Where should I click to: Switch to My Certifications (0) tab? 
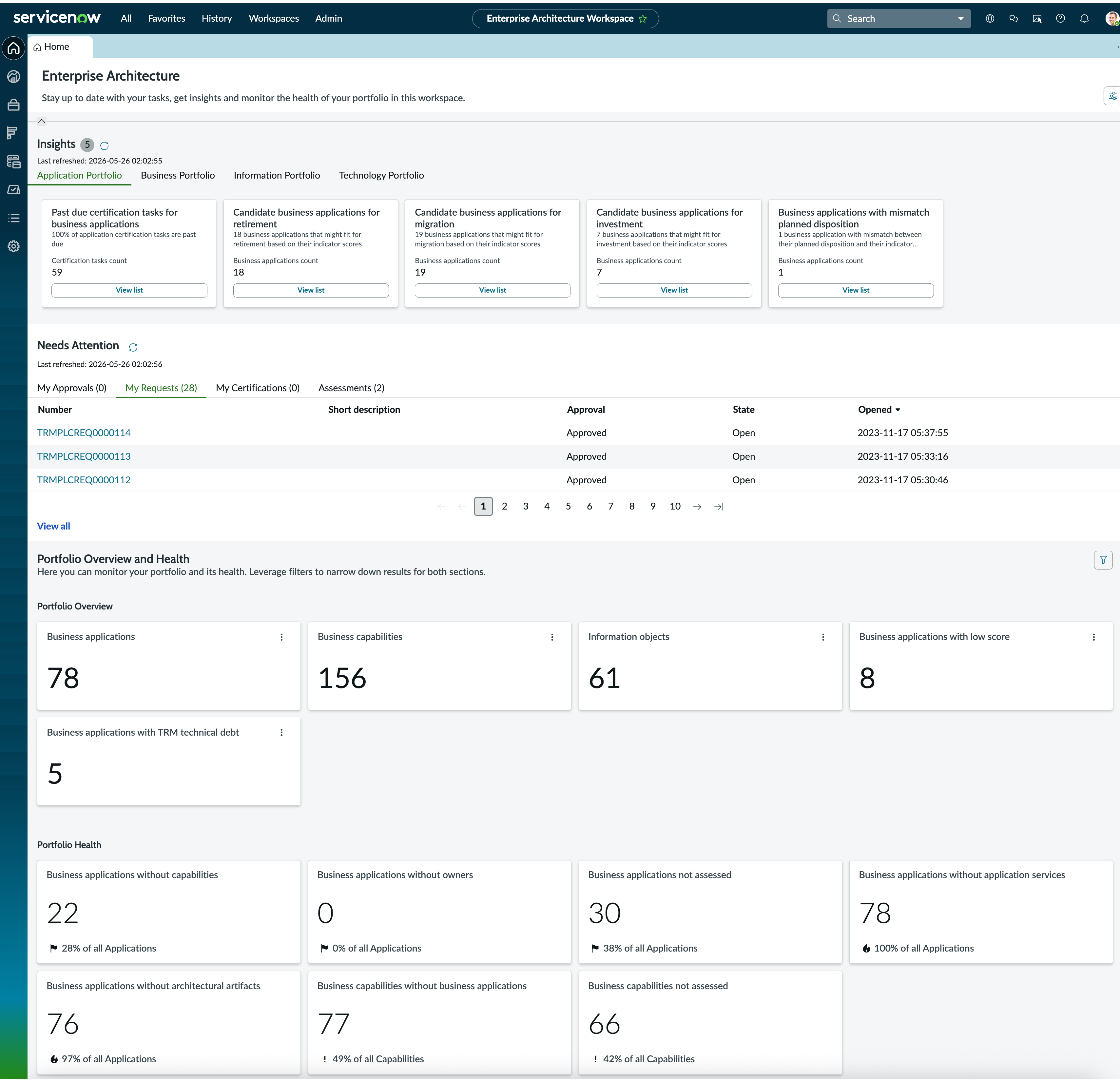click(x=258, y=388)
